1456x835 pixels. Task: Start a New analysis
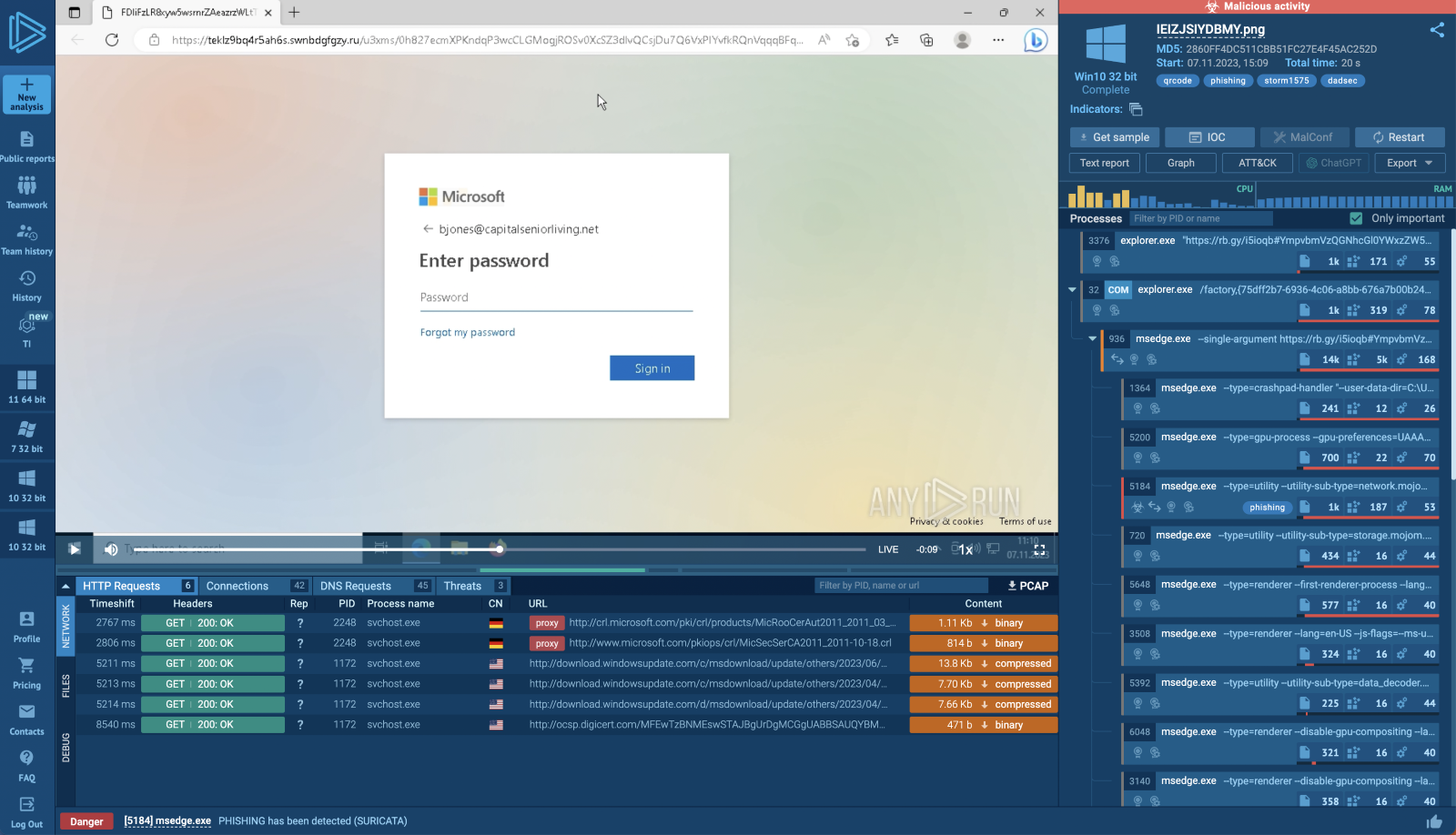(x=27, y=95)
